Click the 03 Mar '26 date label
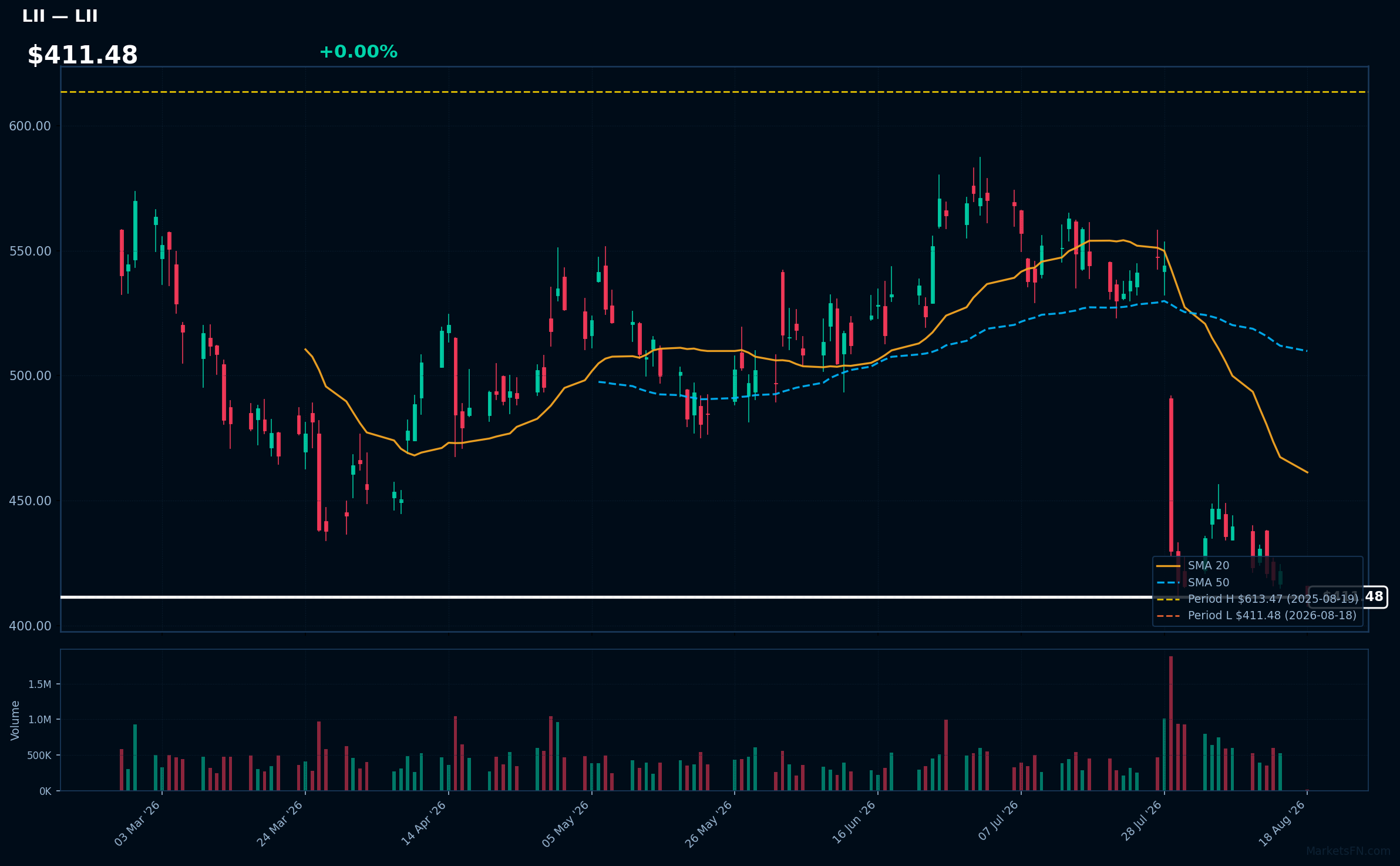 pos(137,824)
